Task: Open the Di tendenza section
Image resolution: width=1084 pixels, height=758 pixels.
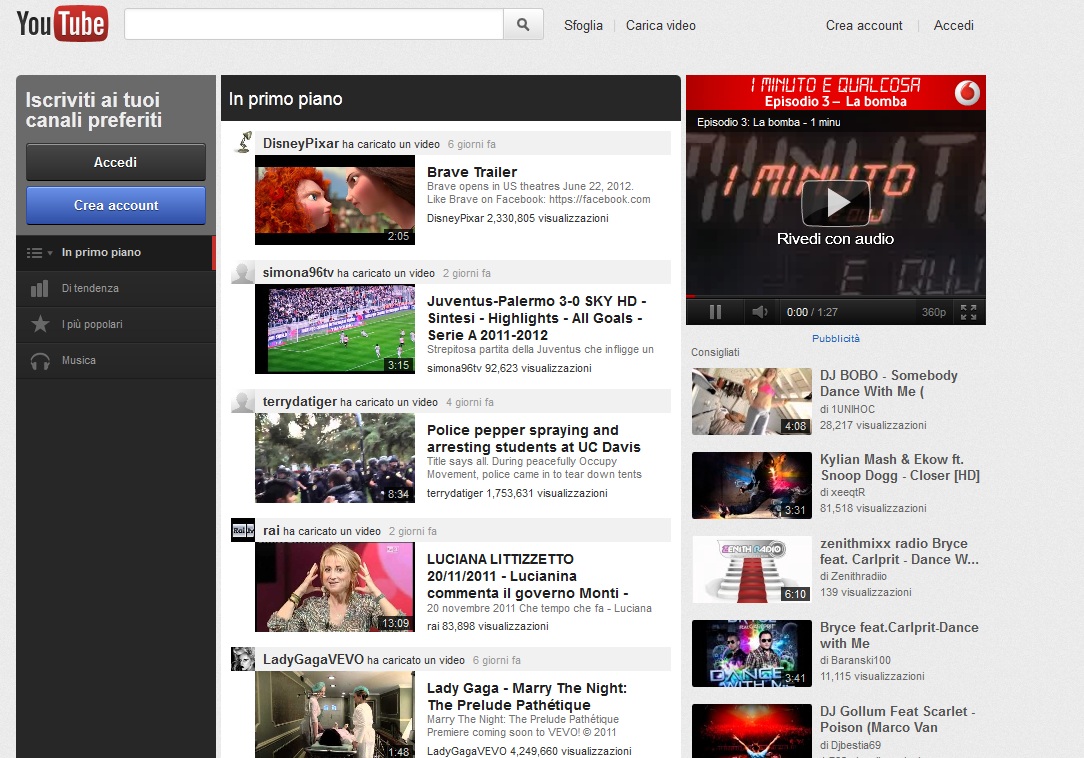Action: click(90, 289)
